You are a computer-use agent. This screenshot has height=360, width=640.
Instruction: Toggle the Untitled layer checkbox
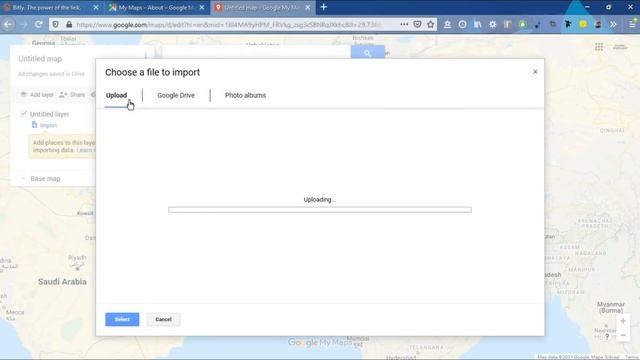[x=24, y=114]
